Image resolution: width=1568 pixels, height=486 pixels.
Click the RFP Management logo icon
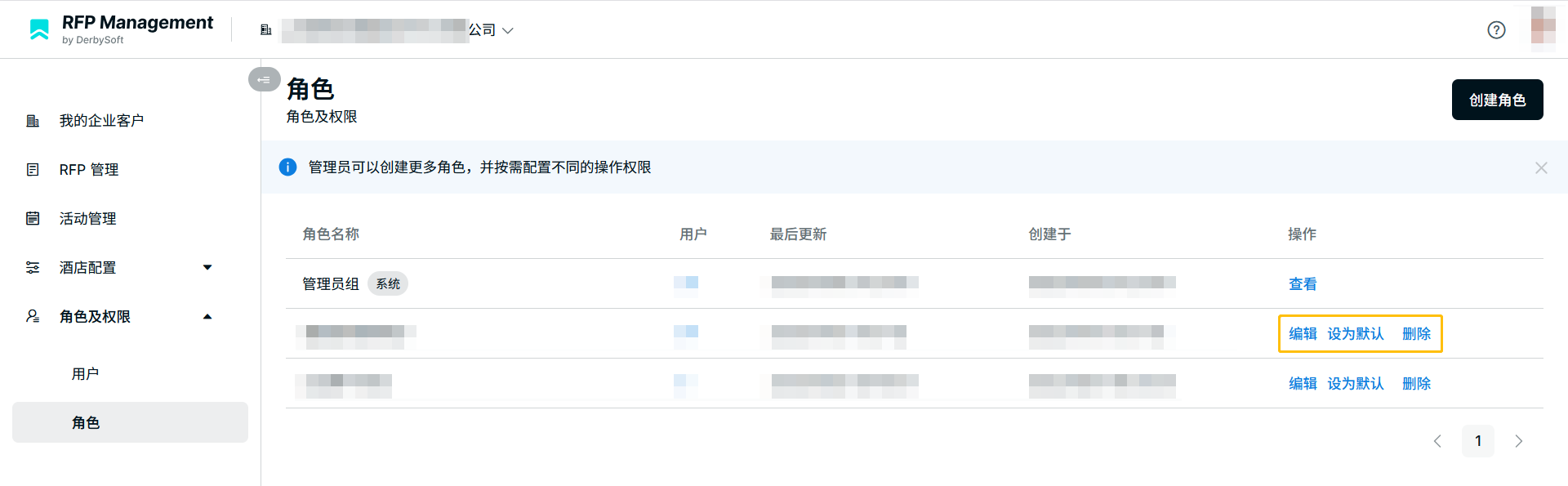[39, 29]
